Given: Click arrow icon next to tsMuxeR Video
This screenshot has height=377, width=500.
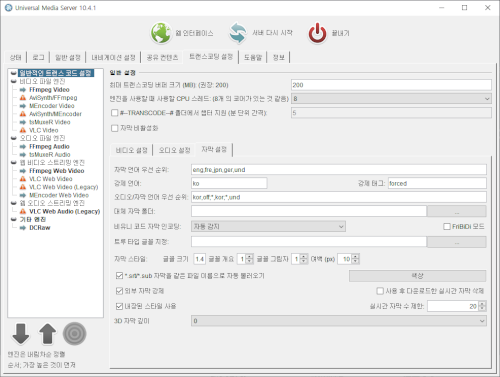Looking at the screenshot, I should [x=23, y=122].
